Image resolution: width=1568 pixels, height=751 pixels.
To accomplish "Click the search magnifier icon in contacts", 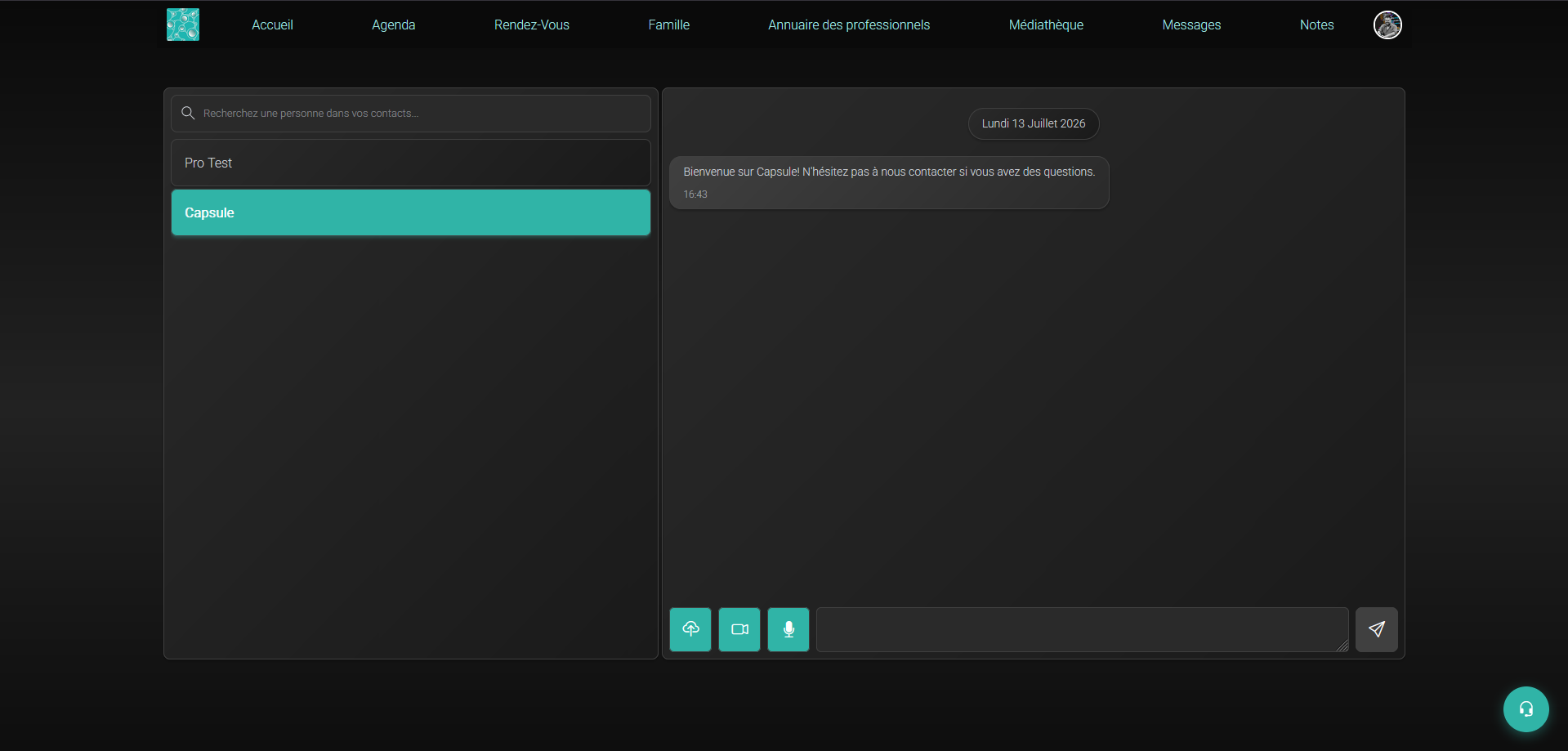I will (188, 113).
